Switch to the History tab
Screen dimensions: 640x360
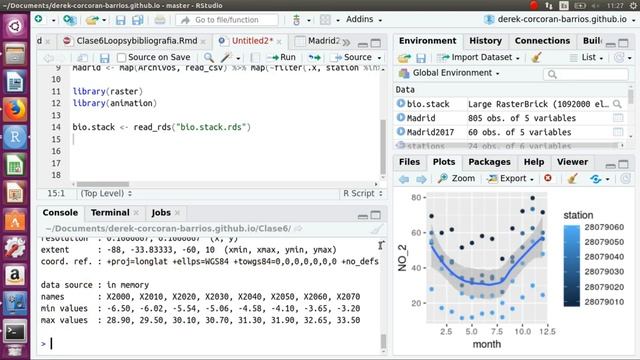click(x=485, y=41)
